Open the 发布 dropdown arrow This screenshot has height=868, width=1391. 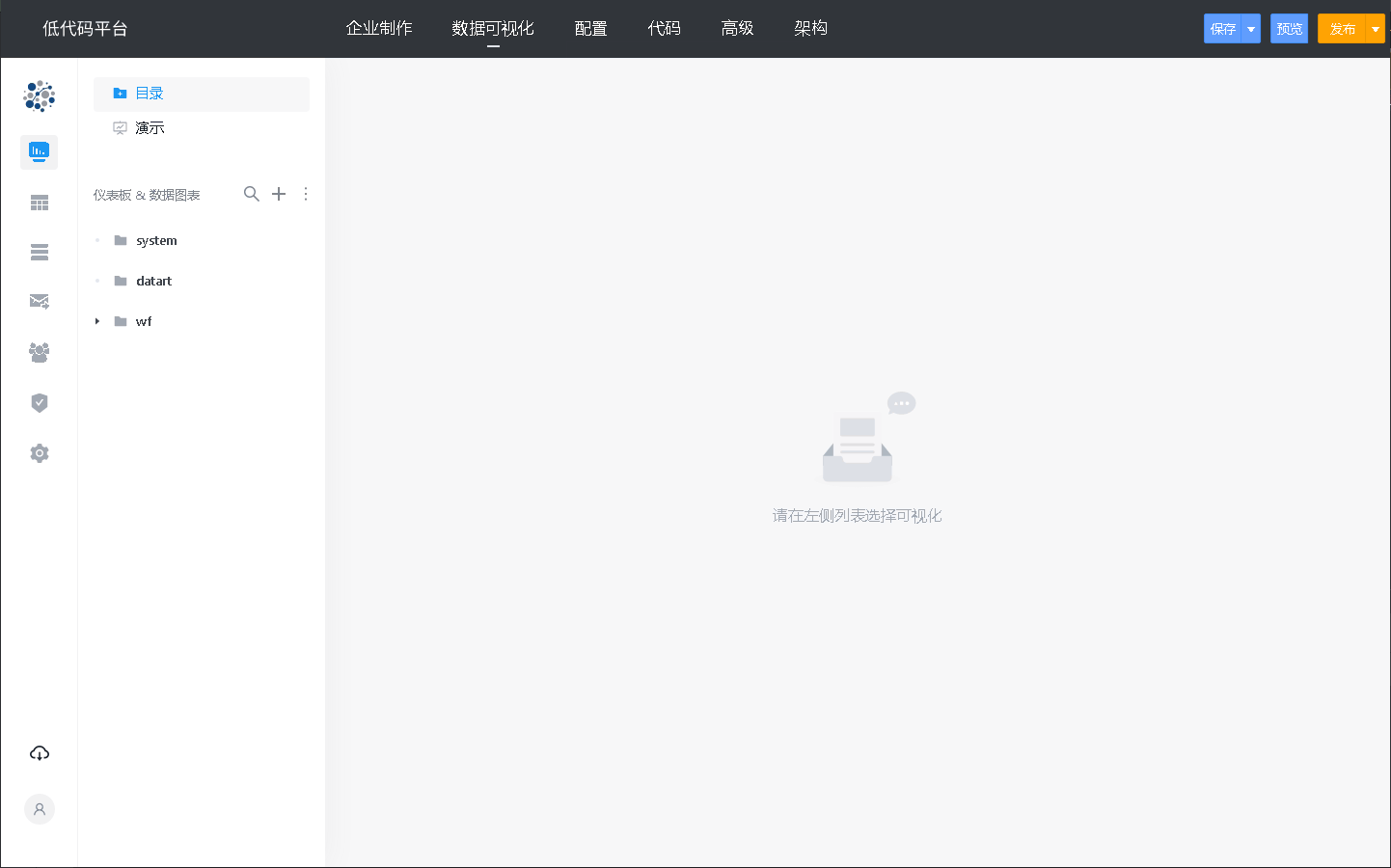click(1376, 29)
